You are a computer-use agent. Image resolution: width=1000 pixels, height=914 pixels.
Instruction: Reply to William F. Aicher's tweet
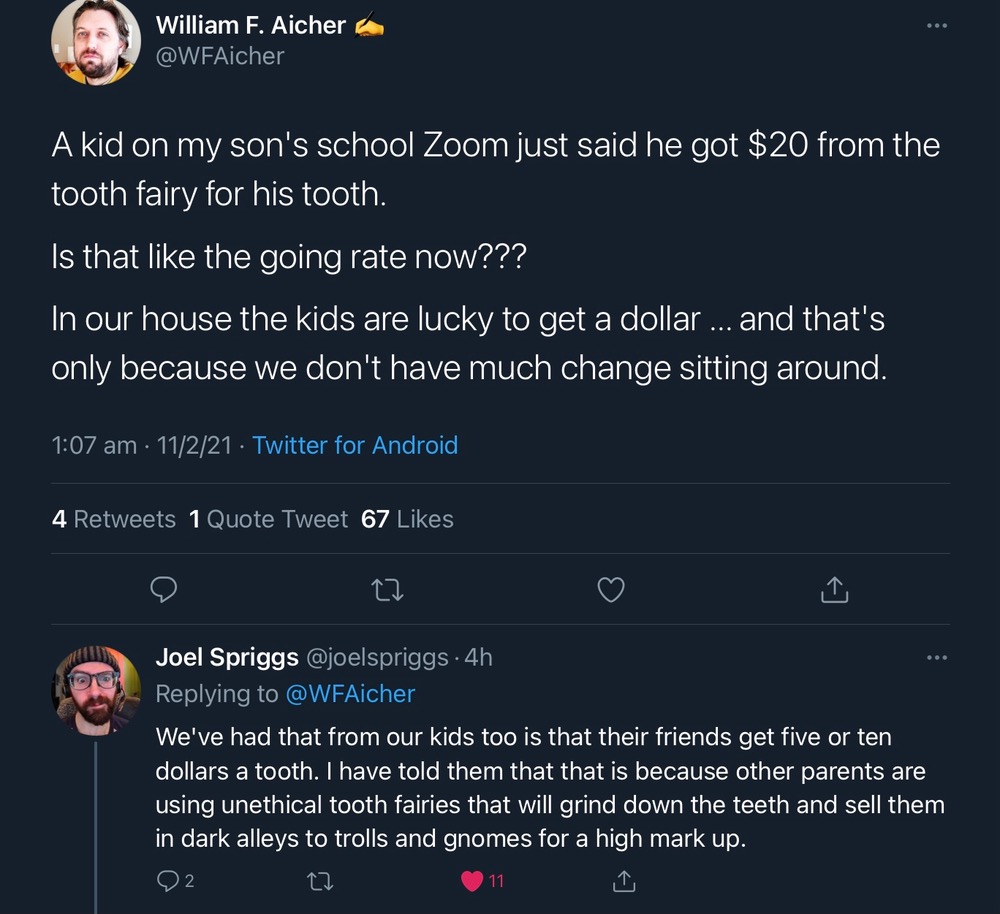point(163,591)
